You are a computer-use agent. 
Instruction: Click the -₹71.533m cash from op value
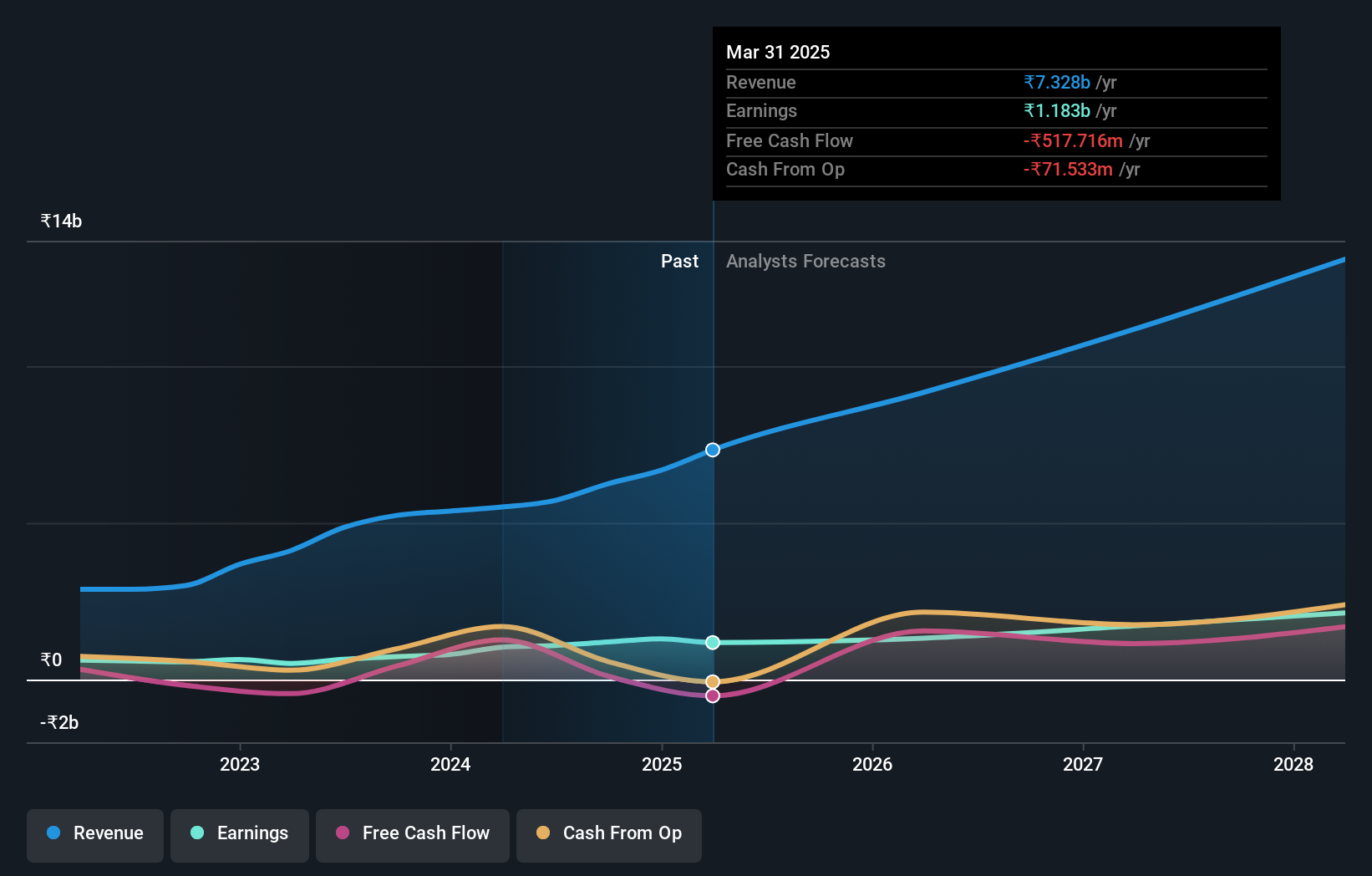1068,169
